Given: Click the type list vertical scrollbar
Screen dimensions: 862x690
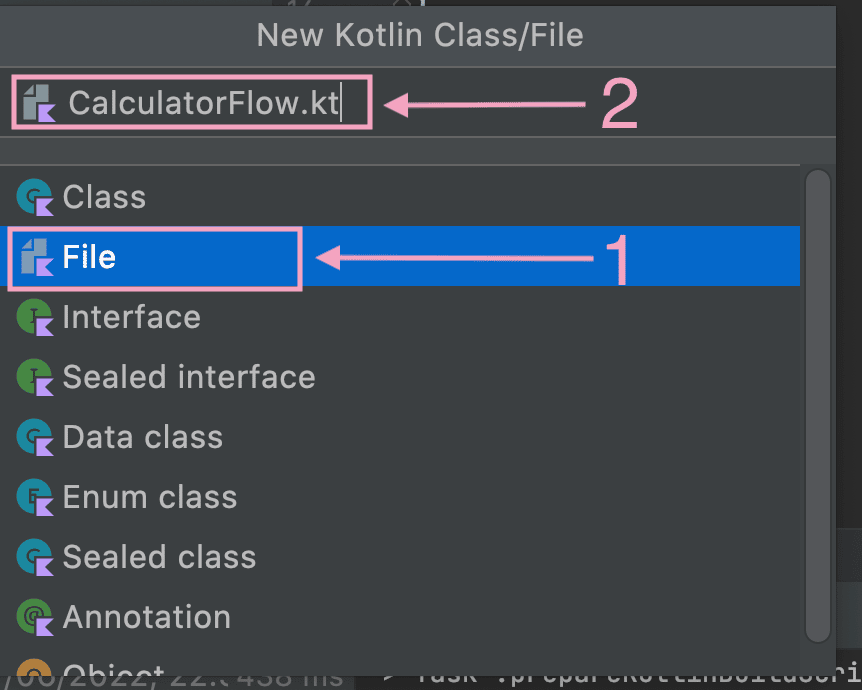Looking at the screenshot, I should (x=817, y=406).
